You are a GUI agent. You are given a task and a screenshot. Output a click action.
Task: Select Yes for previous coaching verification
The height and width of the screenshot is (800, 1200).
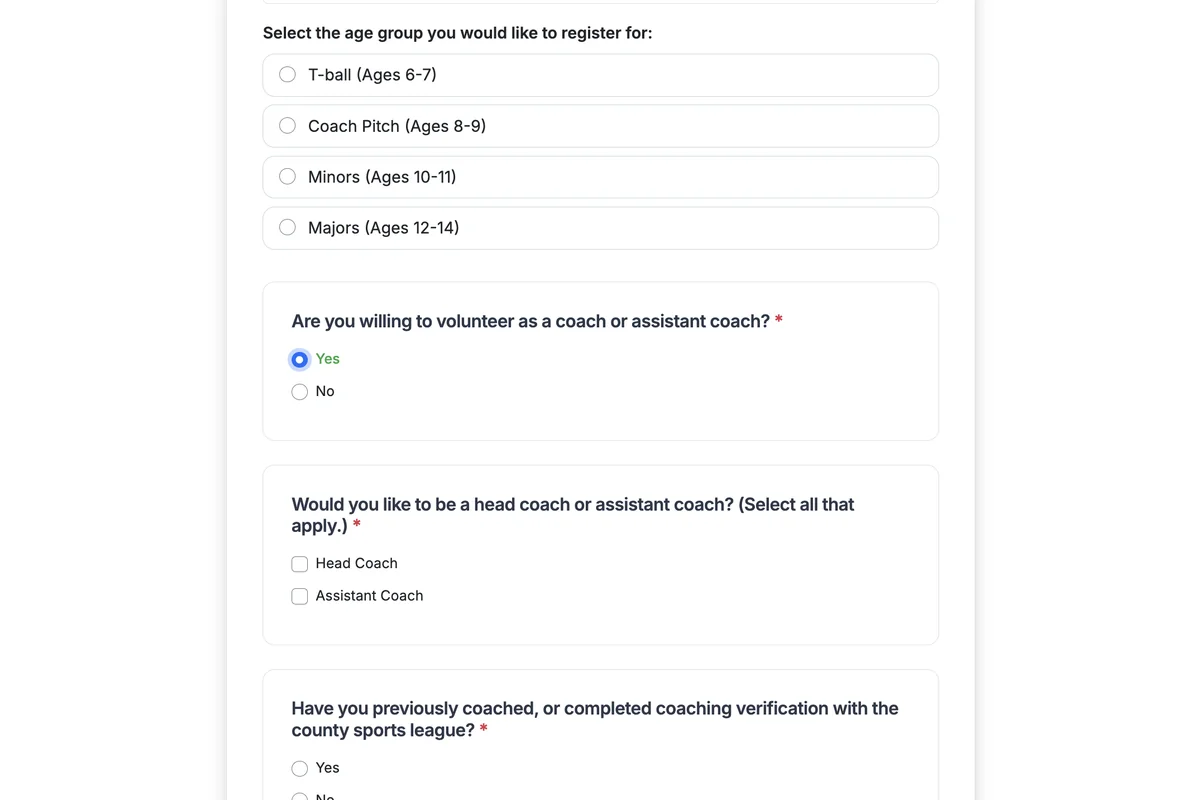[x=299, y=767]
